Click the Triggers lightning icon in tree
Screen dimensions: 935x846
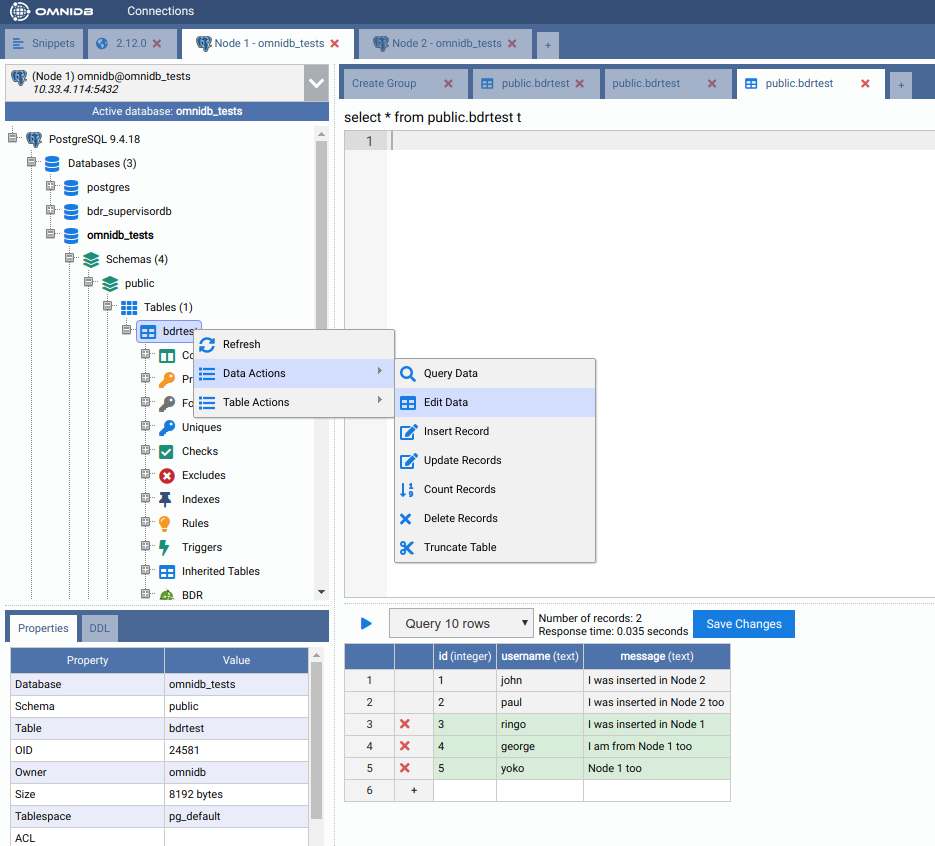[166, 548]
